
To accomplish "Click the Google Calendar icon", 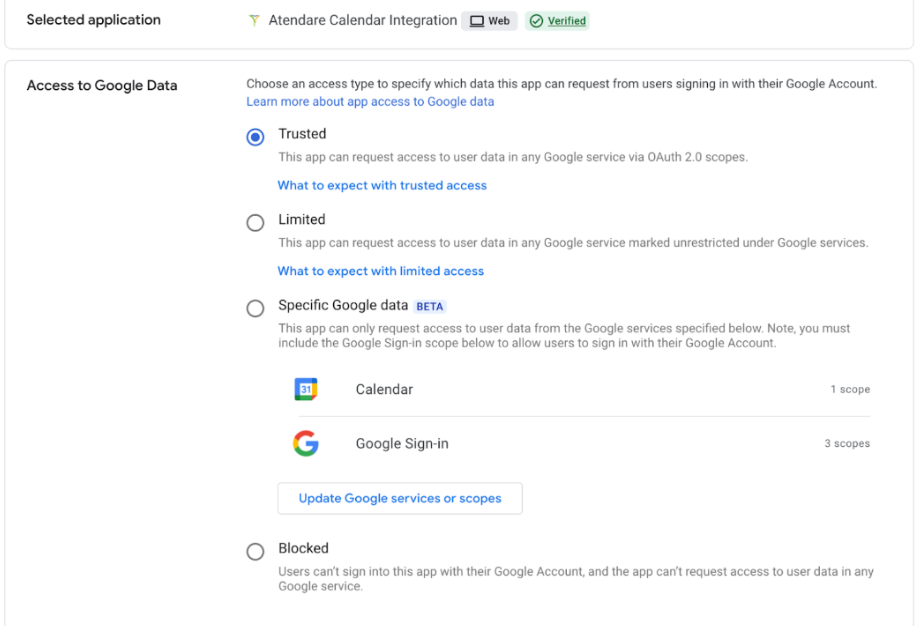I will (x=306, y=389).
